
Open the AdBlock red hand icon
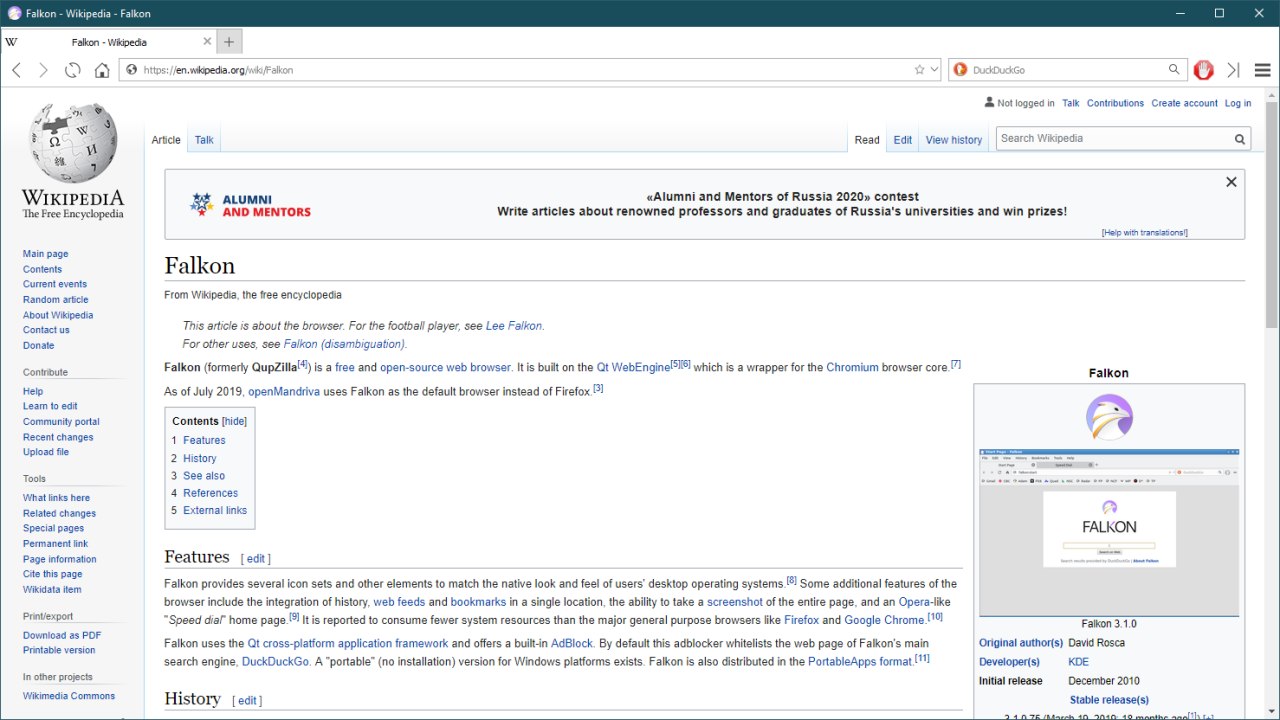[1204, 70]
